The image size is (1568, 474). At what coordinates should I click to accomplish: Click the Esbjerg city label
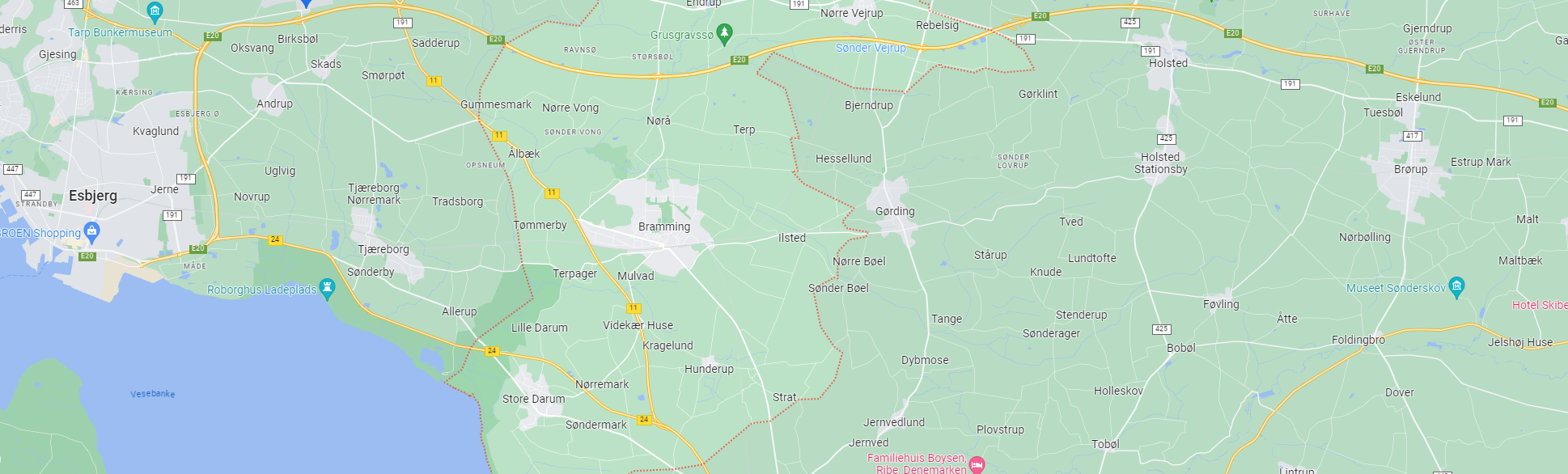[x=93, y=196]
